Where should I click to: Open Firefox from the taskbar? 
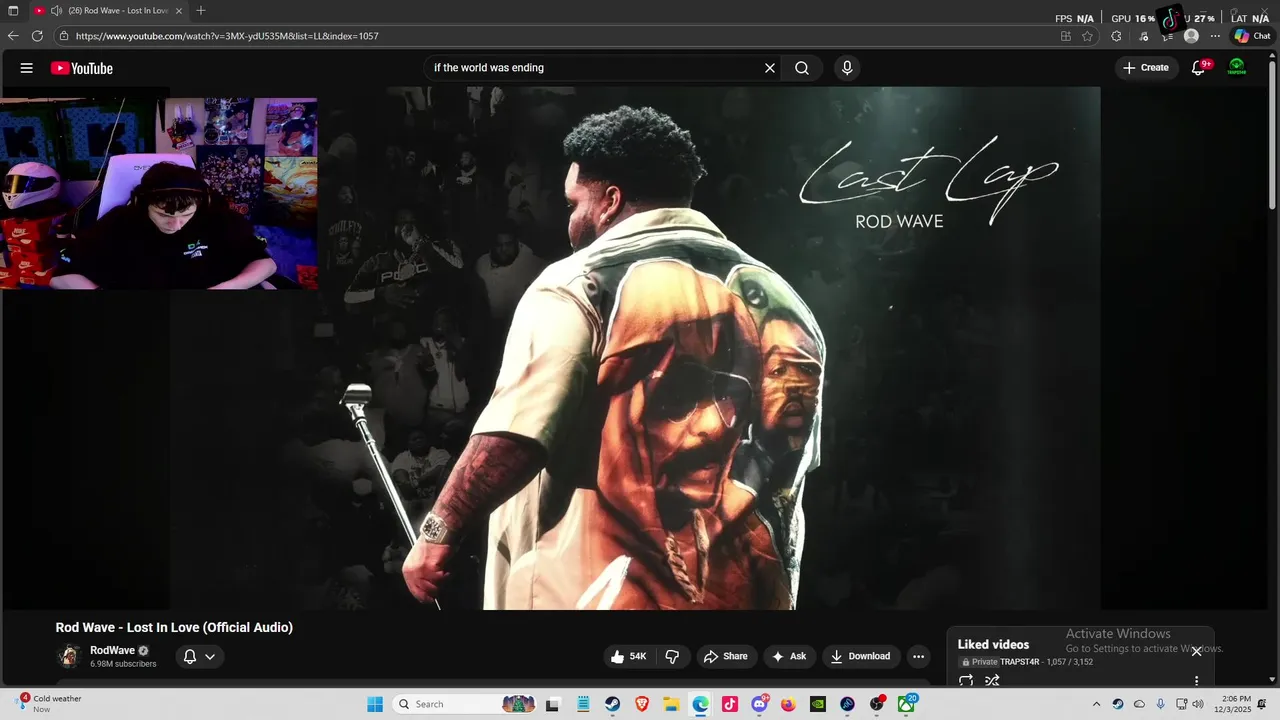pos(788,704)
